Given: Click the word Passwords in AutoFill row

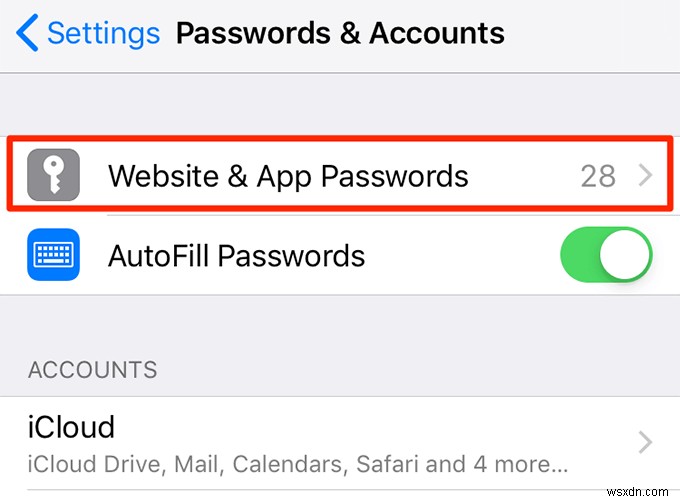Looking at the screenshot, I should pos(291,255).
